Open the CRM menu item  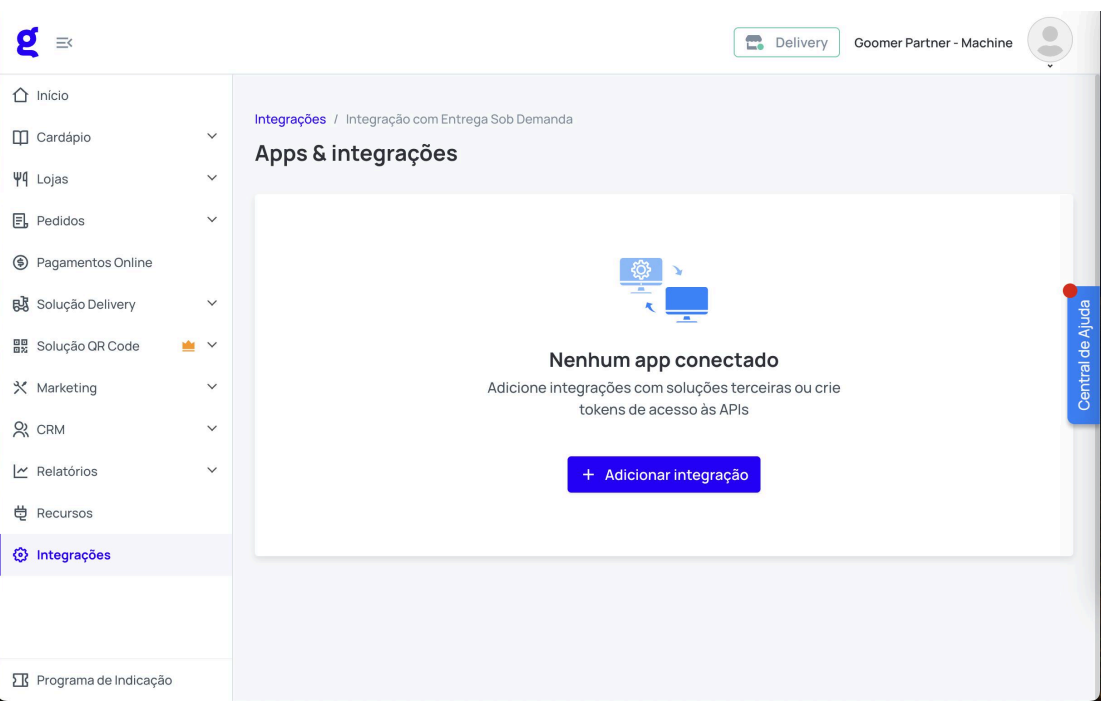(51, 430)
